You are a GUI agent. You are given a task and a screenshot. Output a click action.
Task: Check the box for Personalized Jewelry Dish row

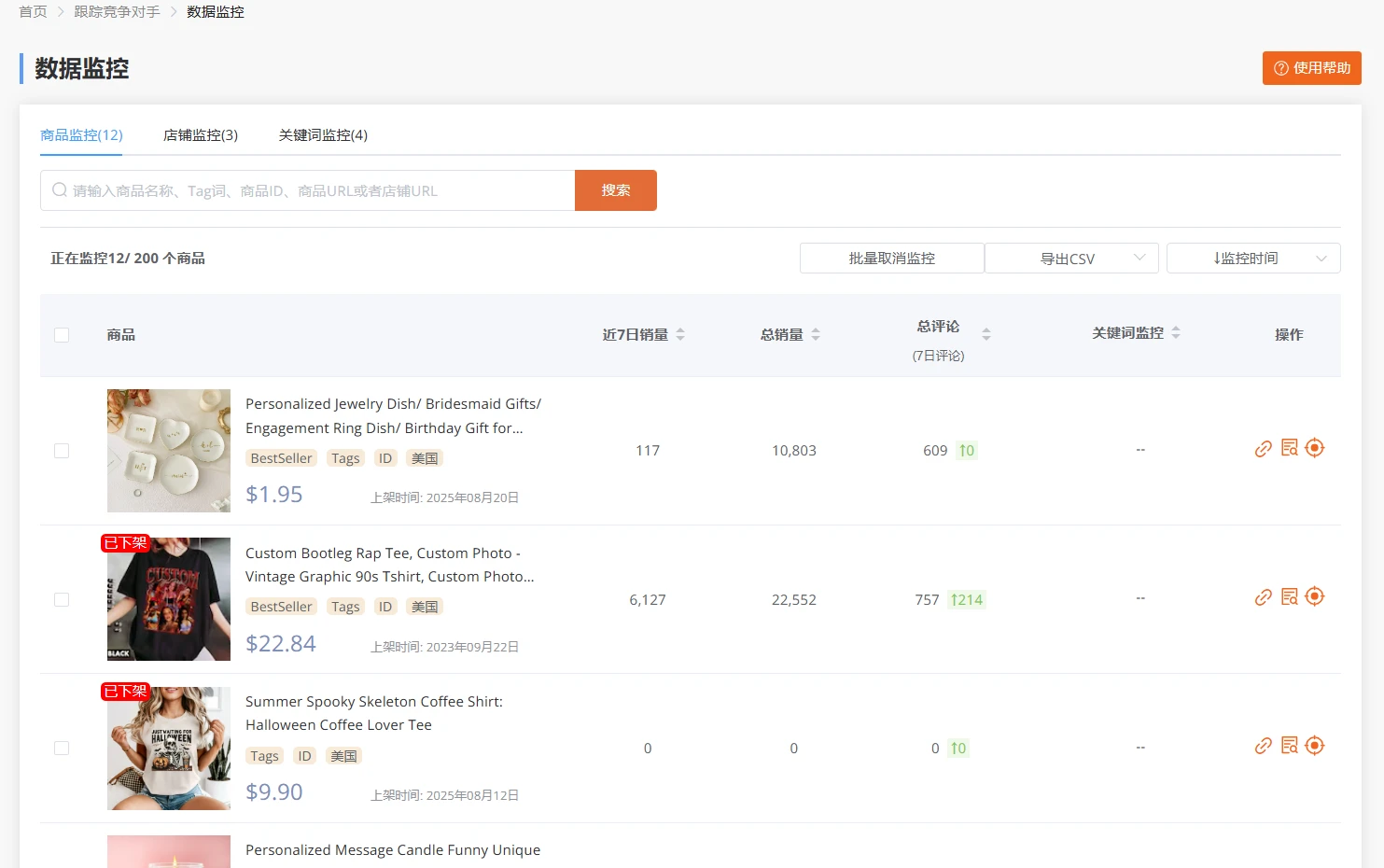(x=62, y=451)
